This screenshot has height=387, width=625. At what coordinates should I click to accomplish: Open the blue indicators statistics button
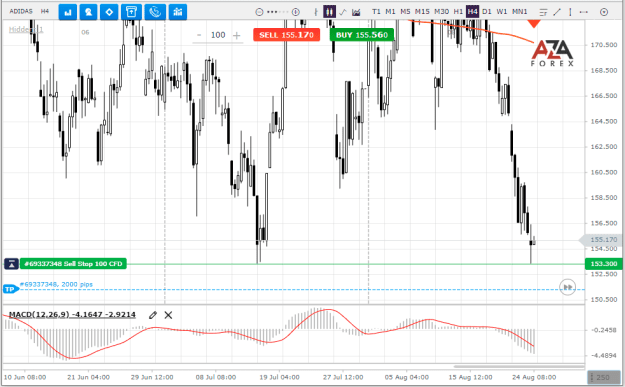click(178, 12)
